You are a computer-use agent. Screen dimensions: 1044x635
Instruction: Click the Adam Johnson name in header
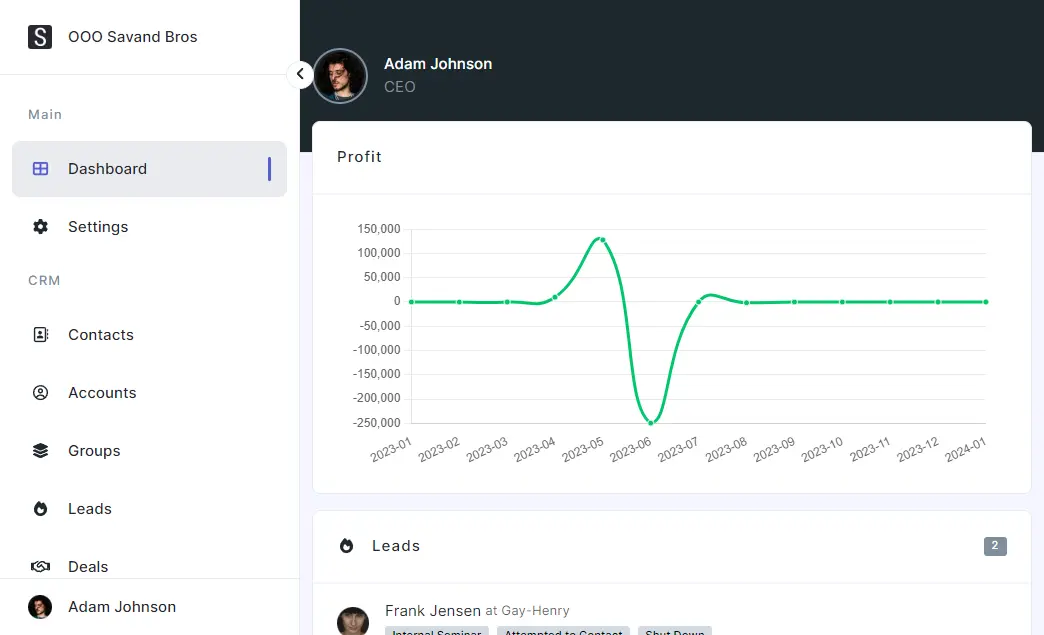pos(438,64)
